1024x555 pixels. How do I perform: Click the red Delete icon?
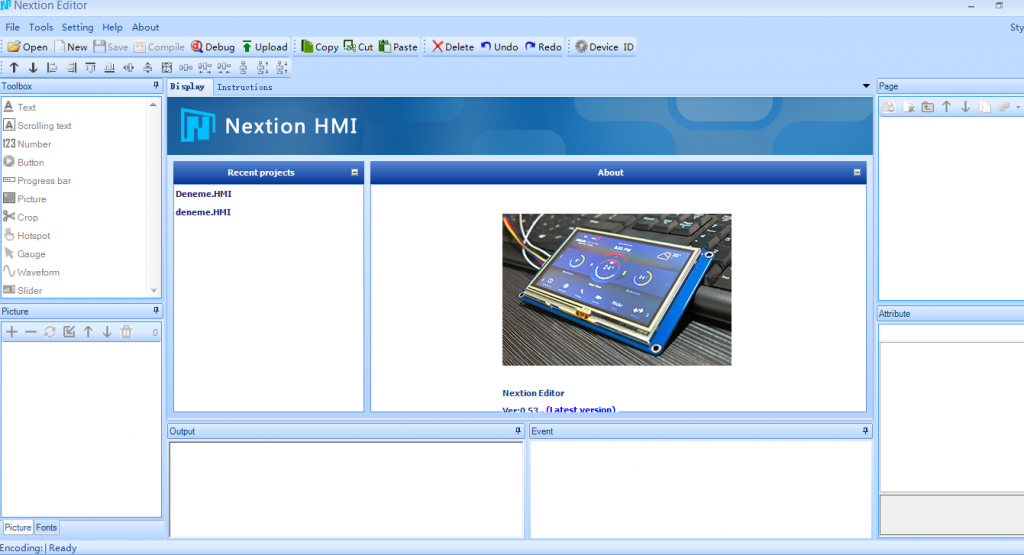tap(437, 47)
